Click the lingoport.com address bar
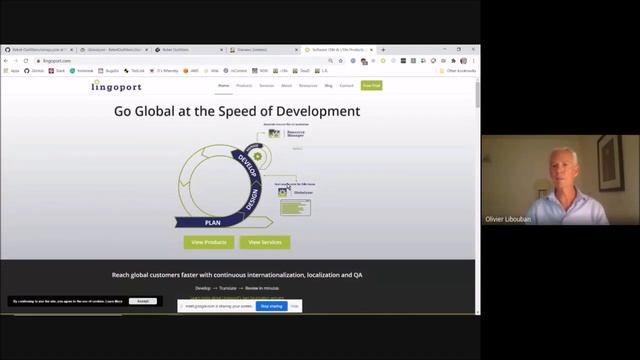Viewport: 640px width, 360px height. pyautogui.click(x=180, y=61)
